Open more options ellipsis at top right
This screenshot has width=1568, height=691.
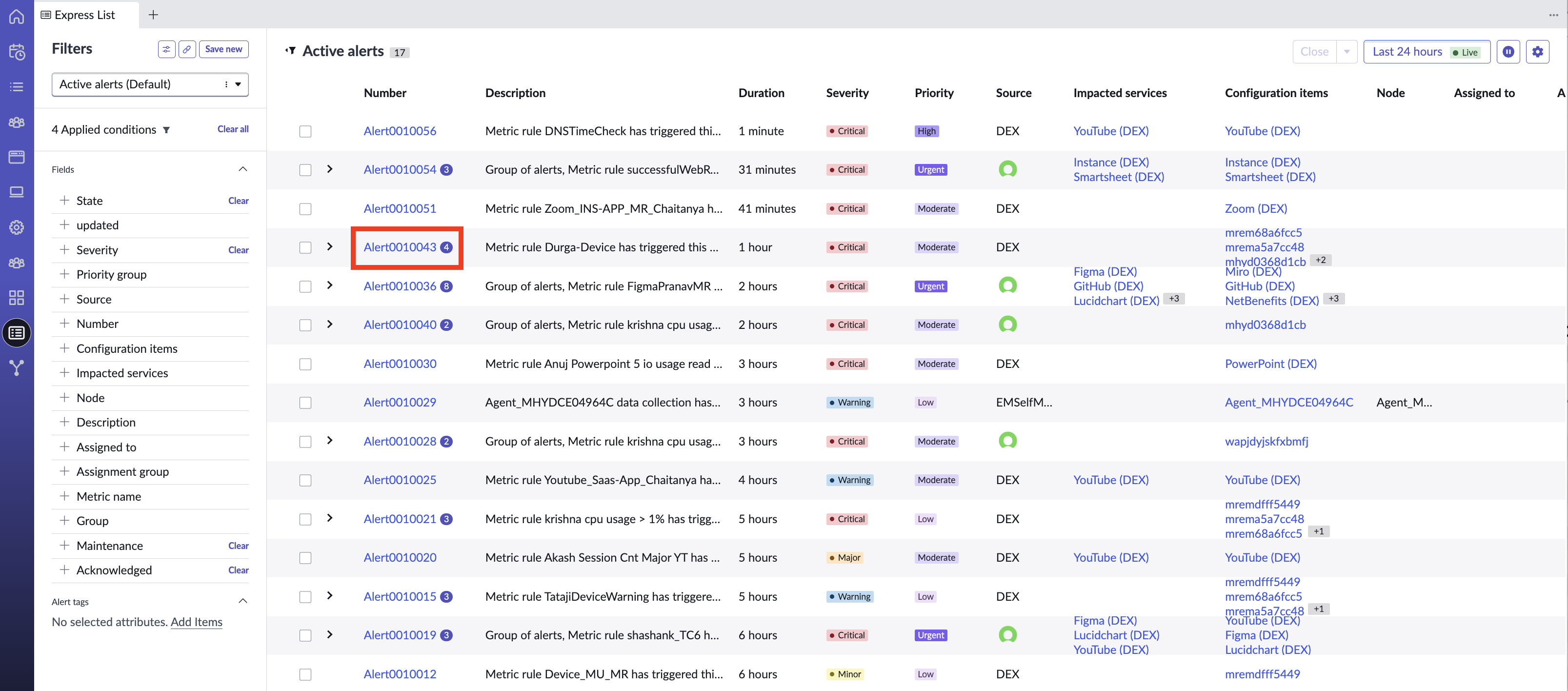pos(1553,15)
